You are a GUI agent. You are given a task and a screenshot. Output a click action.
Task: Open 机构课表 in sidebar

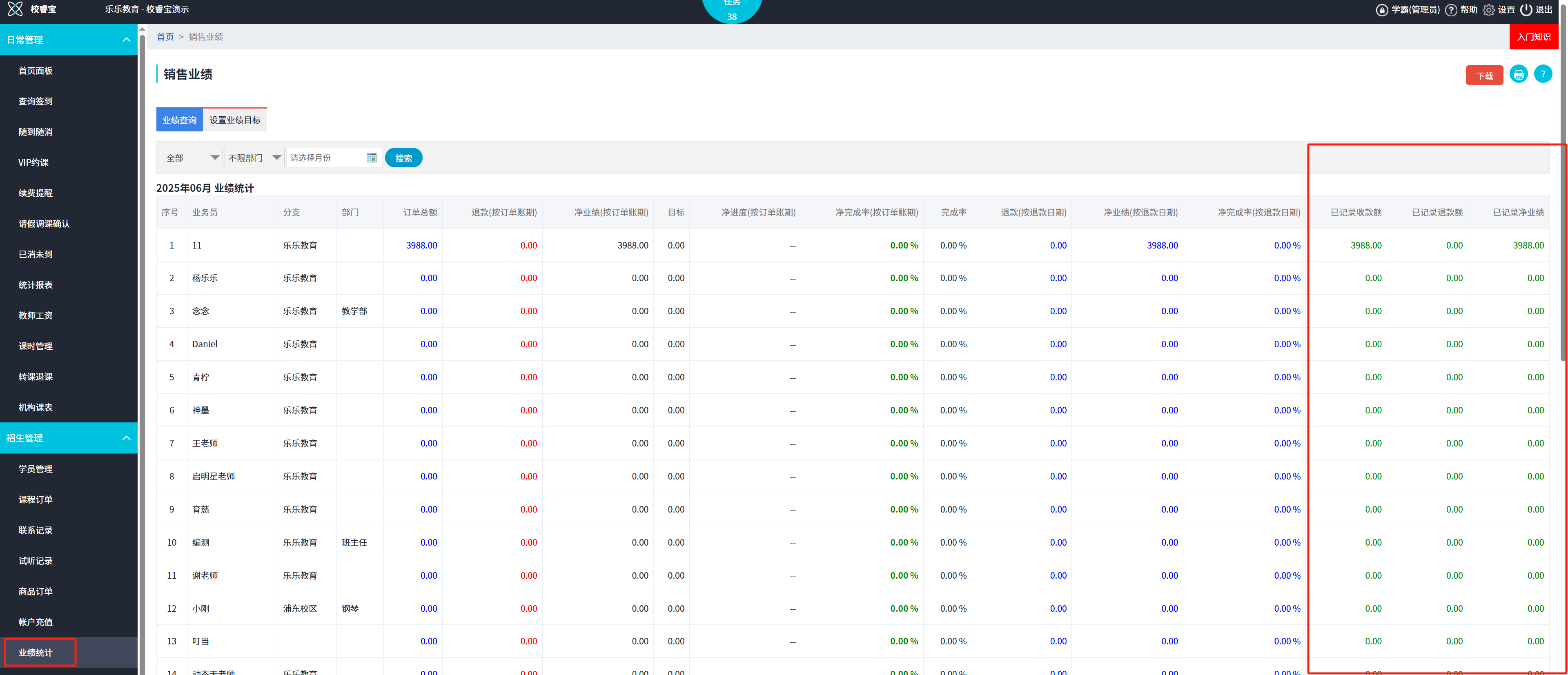pos(35,407)
